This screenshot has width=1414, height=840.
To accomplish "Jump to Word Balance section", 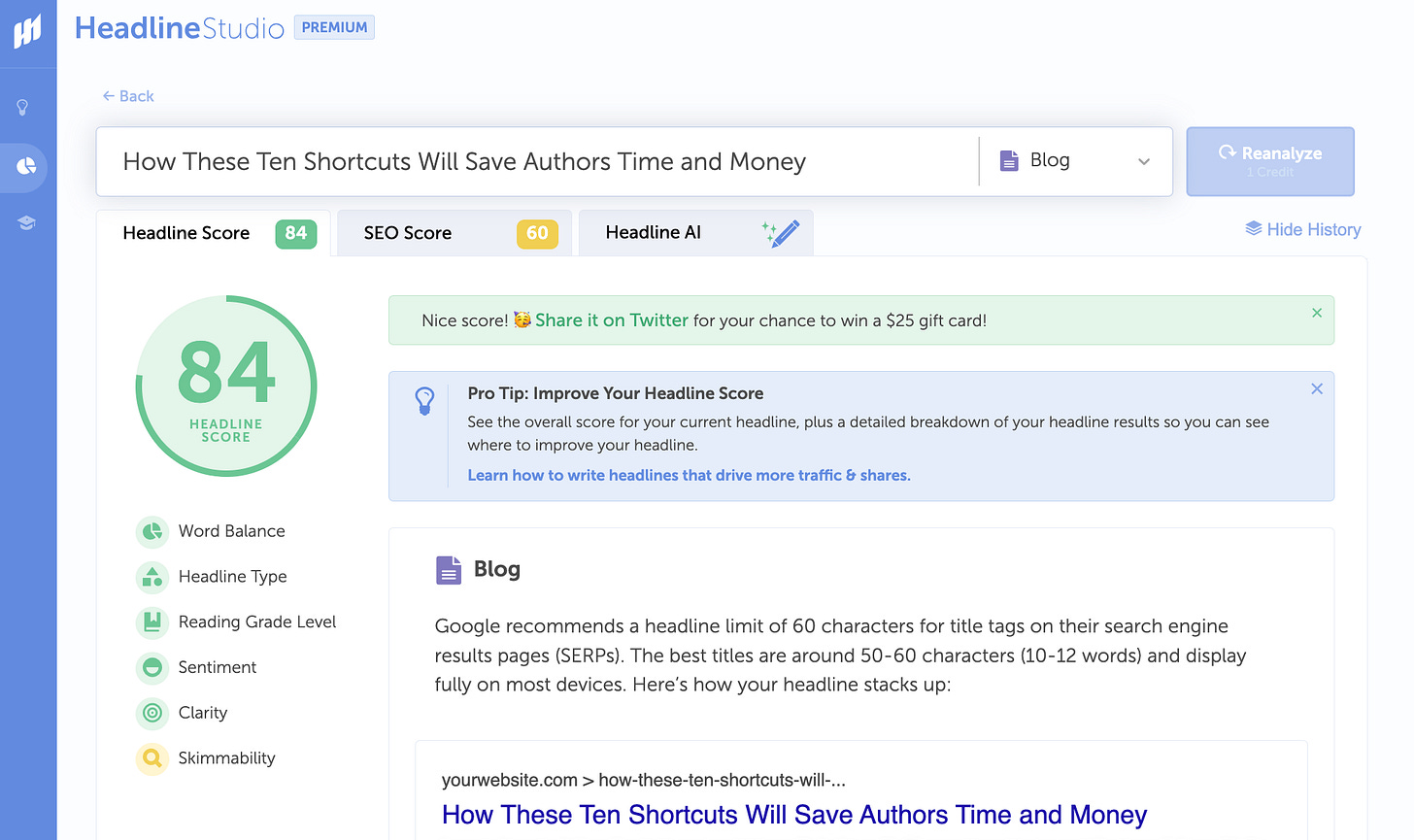I will pos(232,531).
